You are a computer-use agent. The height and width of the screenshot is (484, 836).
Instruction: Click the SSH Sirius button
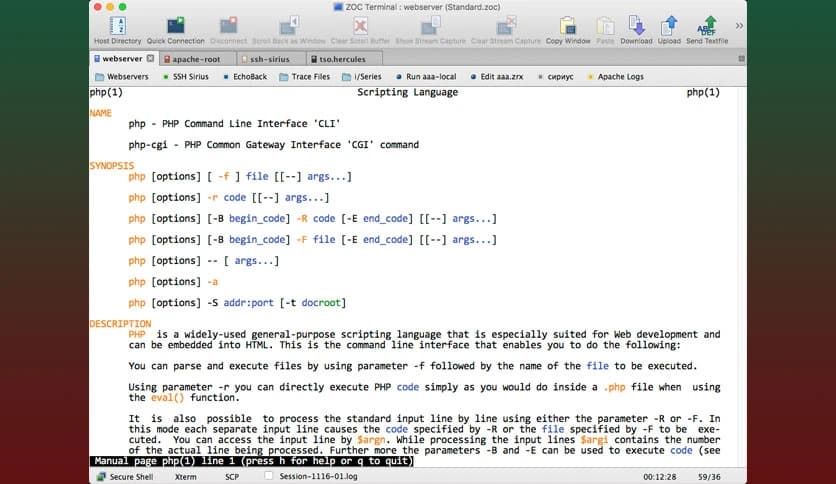186,76
